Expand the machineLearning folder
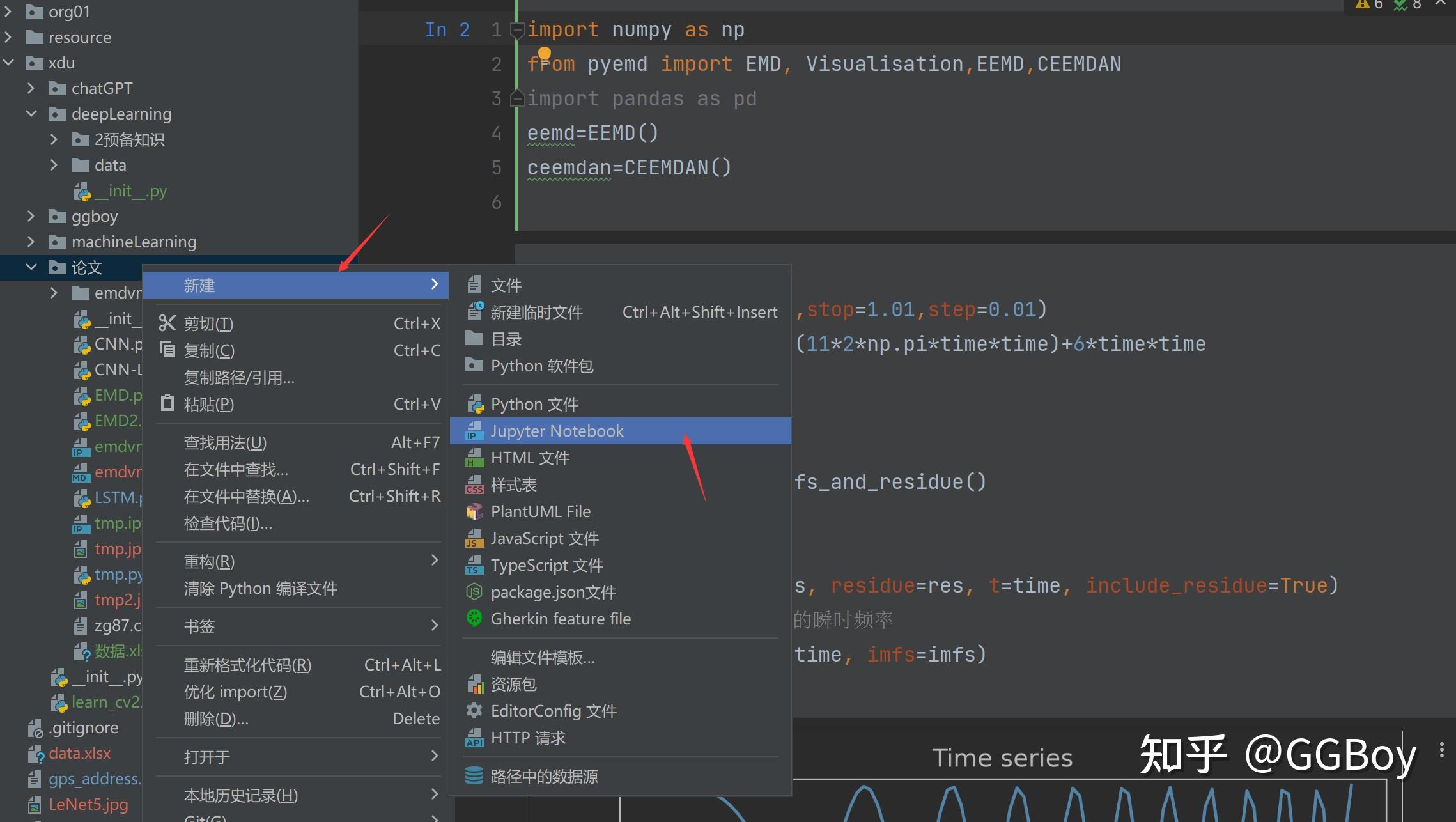Image resolution: width=1456 pixels, height=822 pixels. 31,242
